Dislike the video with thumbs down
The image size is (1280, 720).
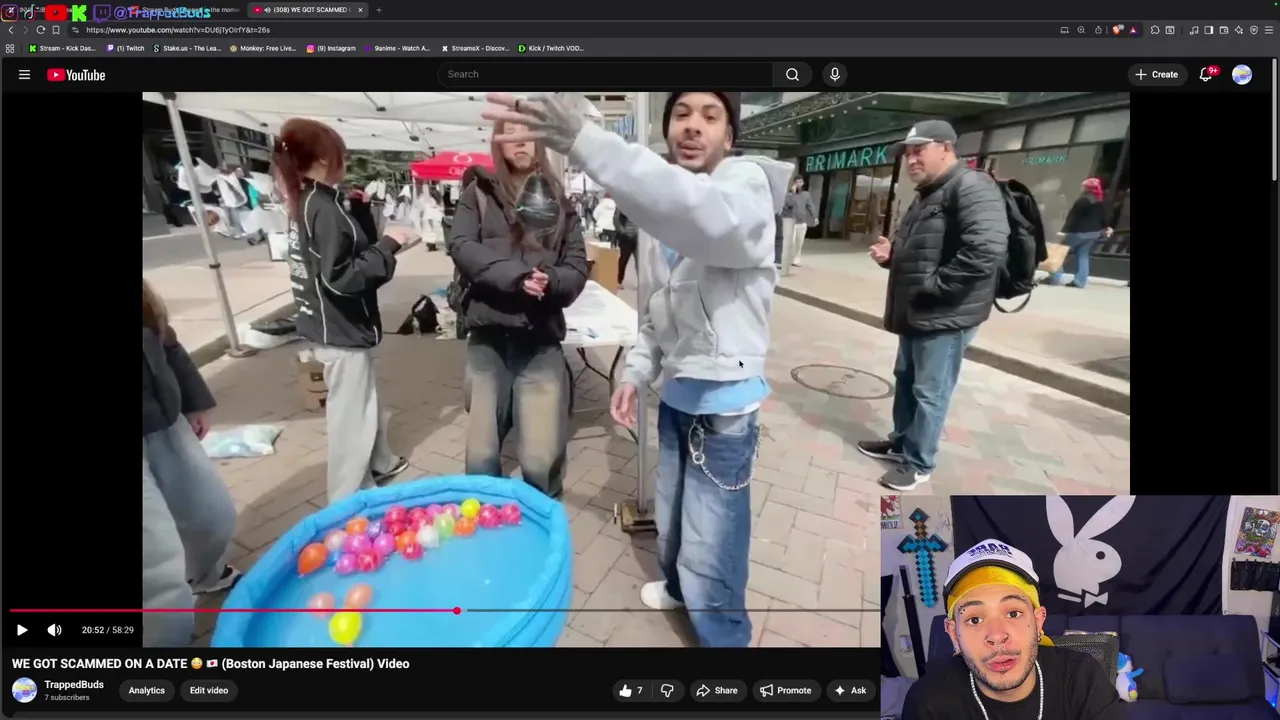point(667,690)
